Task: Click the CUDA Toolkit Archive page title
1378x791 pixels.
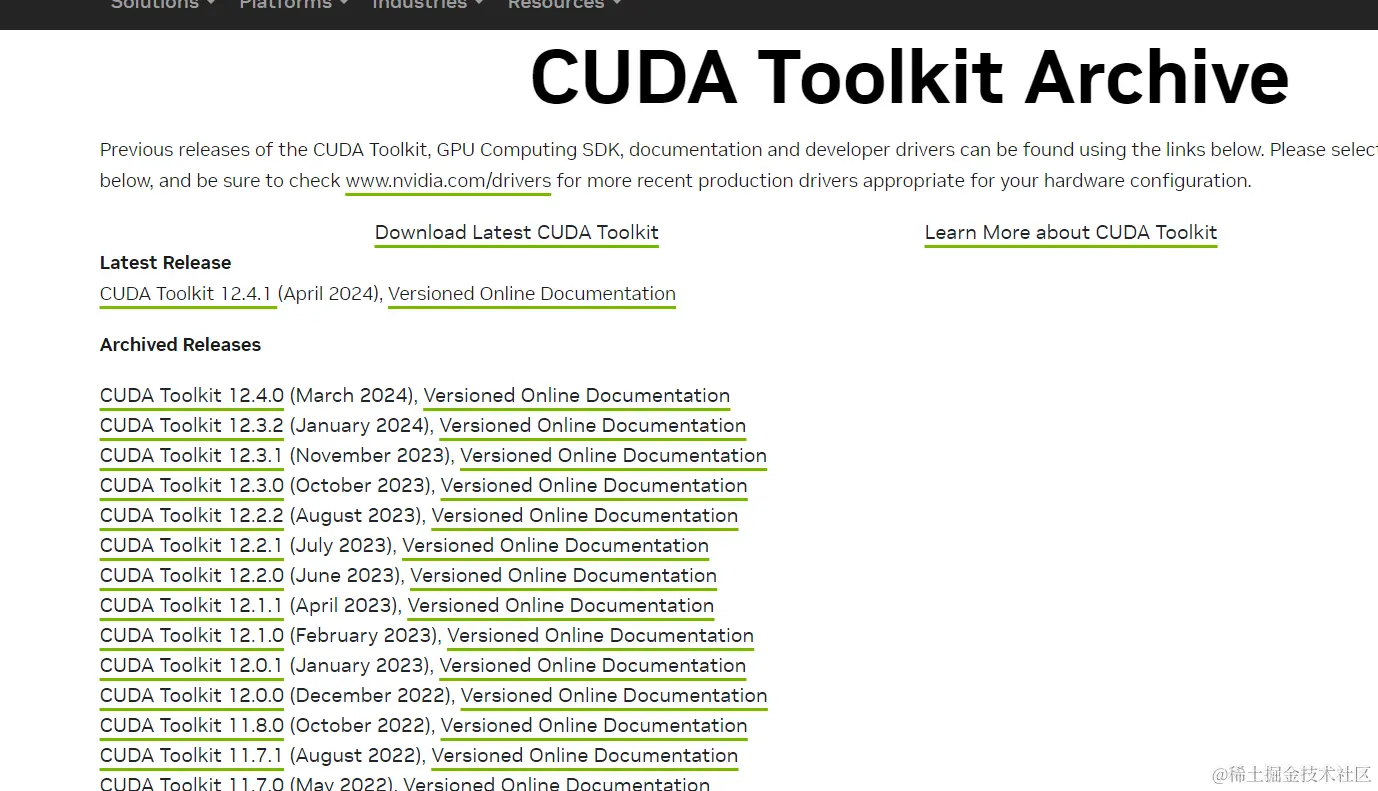Action: pyautogui.click(x=910, y=77)
